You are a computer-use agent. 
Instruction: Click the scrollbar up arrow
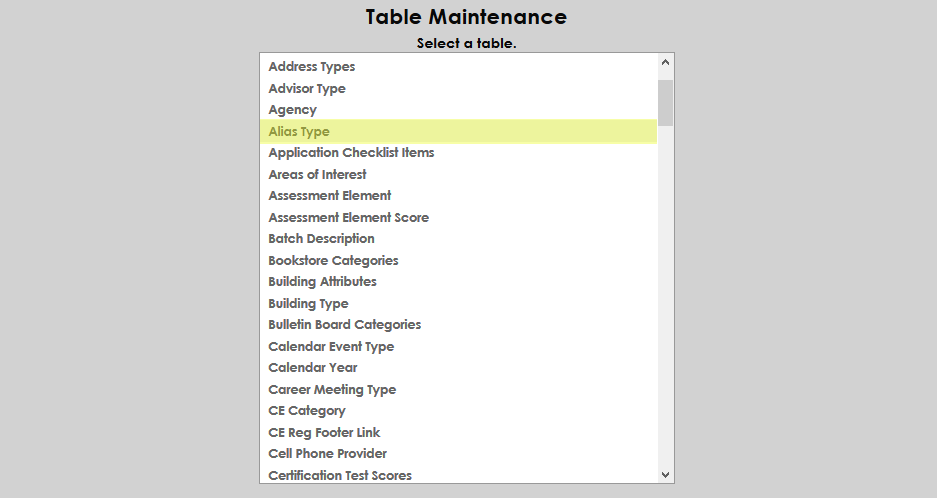[666, 62]
